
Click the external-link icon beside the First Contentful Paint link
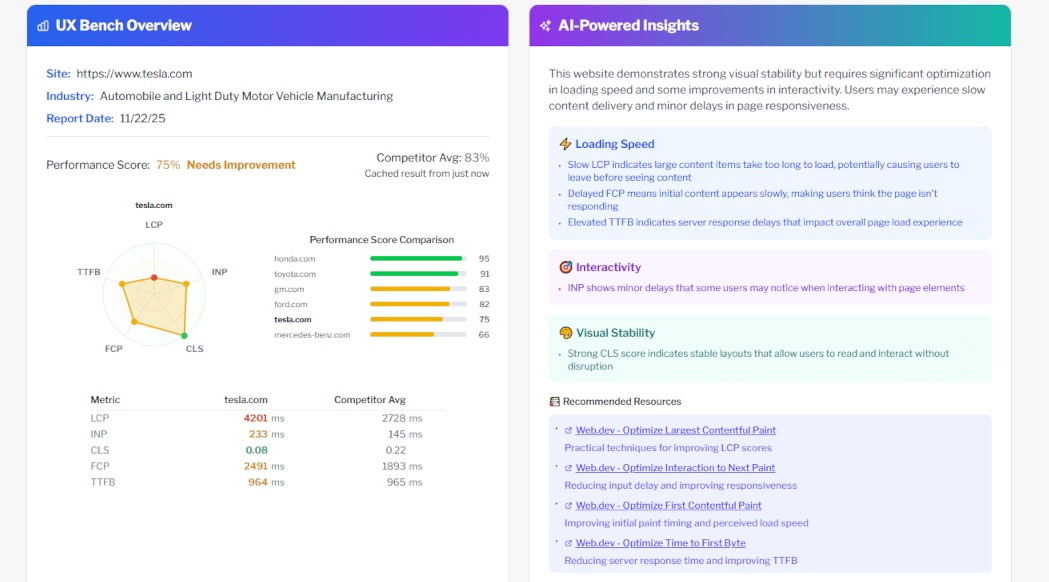click(x=567, y=505)
